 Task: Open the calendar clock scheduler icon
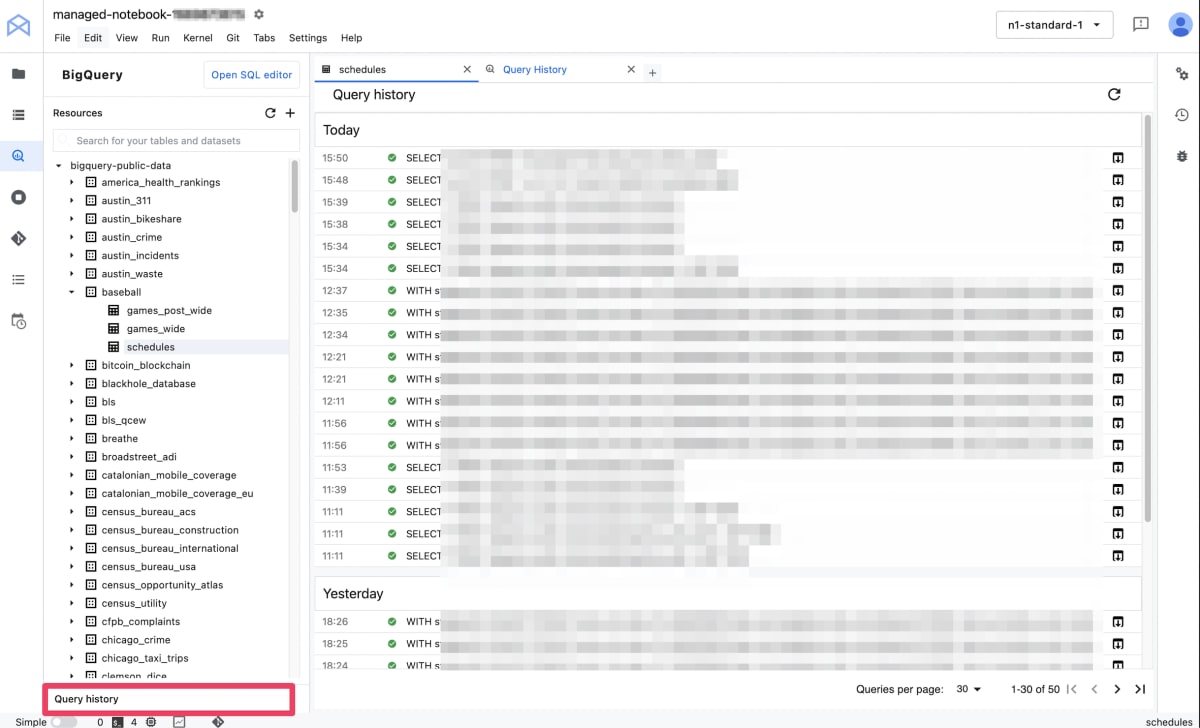click(x=18, y=321)
